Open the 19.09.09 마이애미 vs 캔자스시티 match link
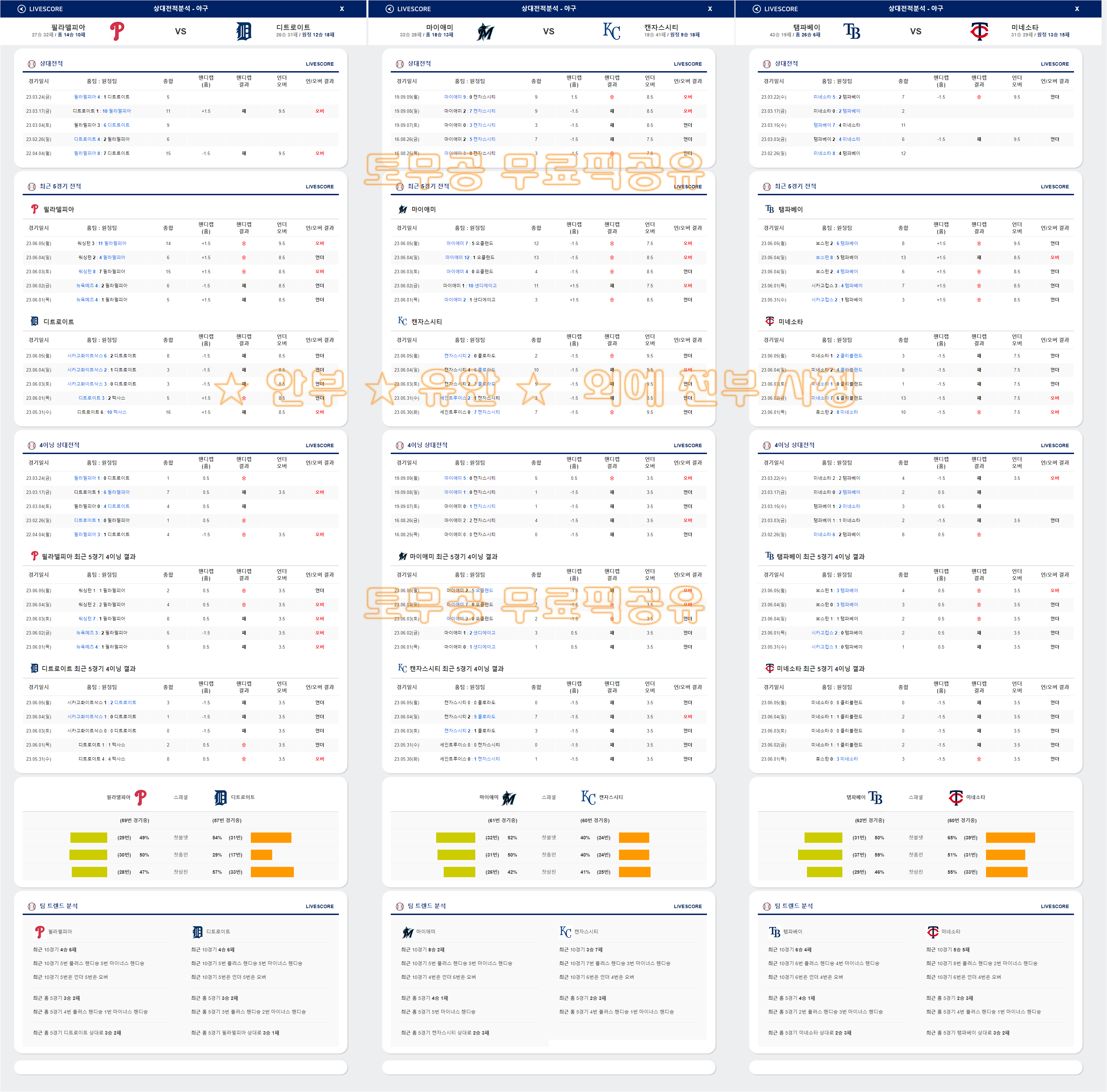Image resolution: width=1107 pixels, height=1092 pixels. (469, 97)
